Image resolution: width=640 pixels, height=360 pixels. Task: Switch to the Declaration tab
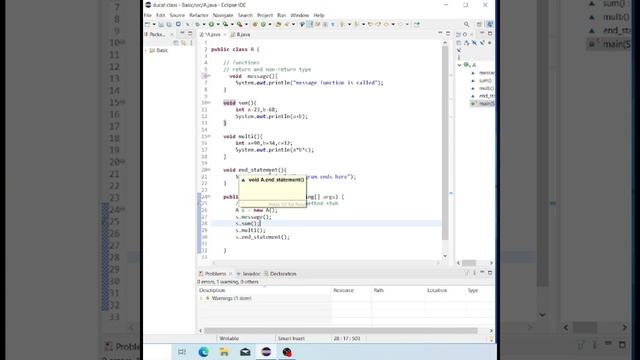tap(280, 273)
